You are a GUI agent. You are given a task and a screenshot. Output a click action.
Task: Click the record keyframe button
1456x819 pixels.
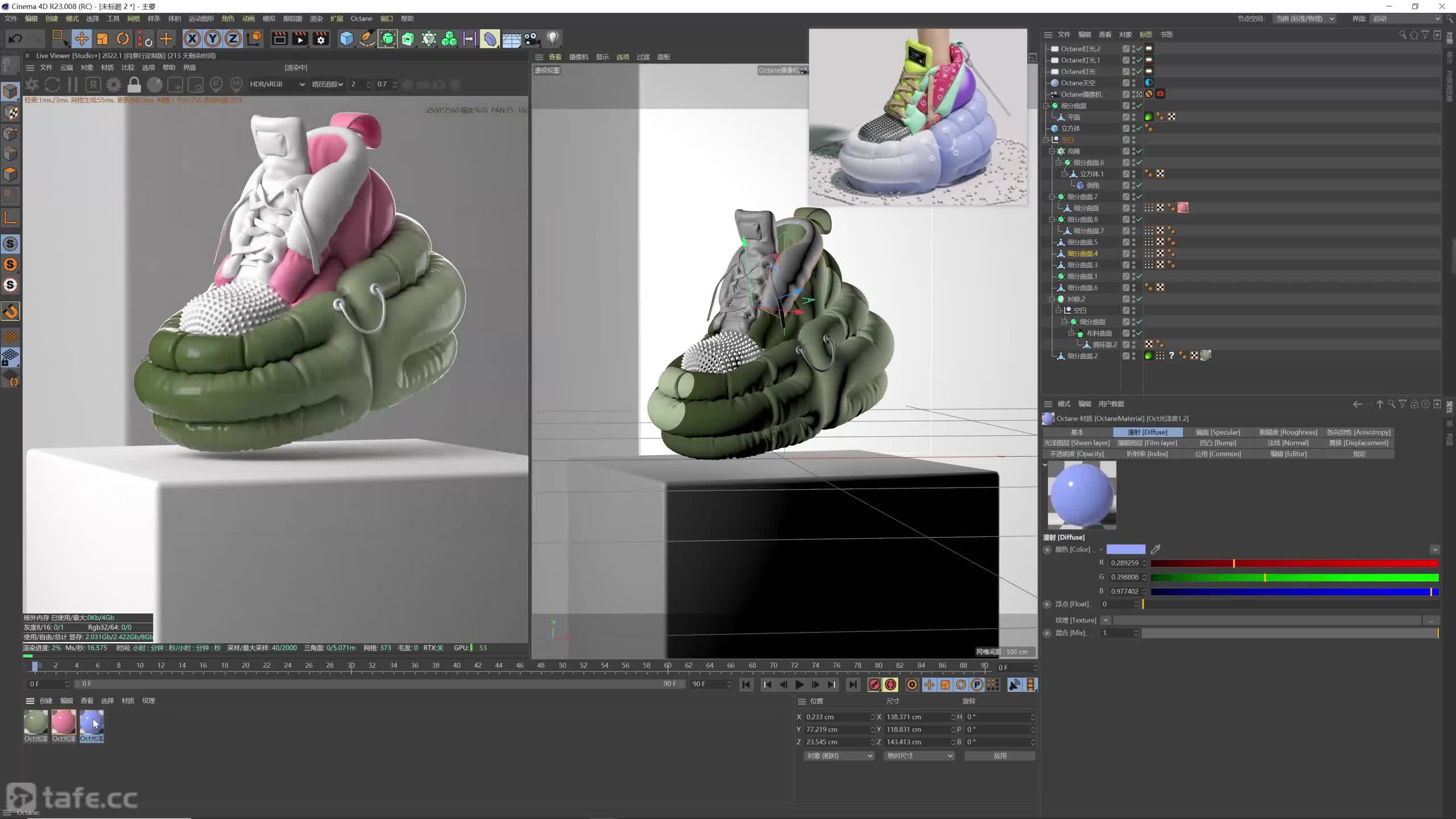point(875,685)
